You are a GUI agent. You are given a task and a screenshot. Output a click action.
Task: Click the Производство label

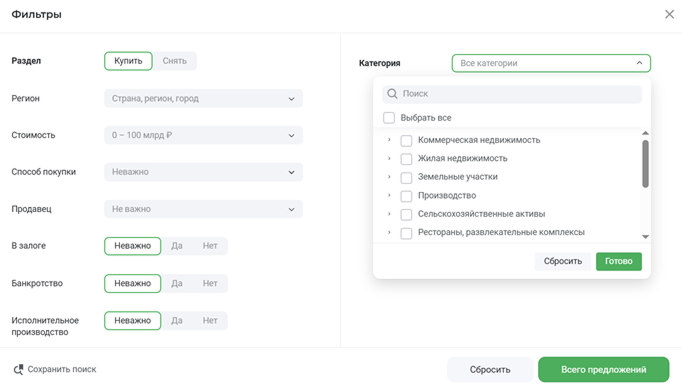(x=447, y=196)
